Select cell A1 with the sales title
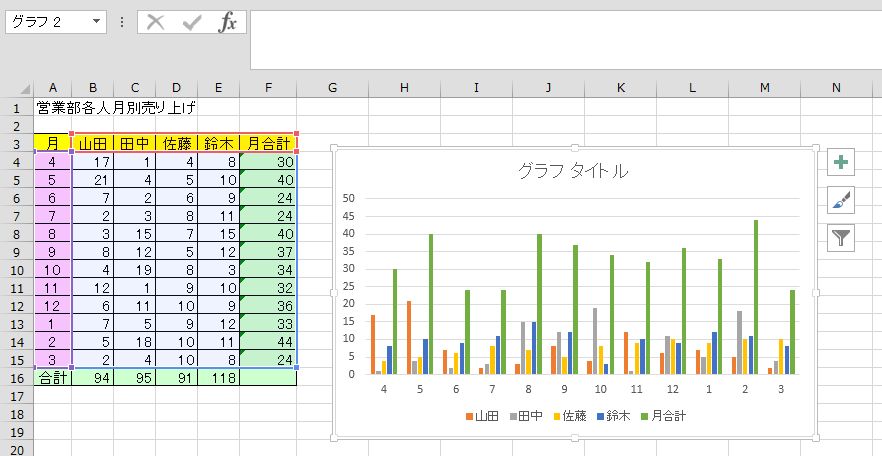Viewport: 882px width, 456px height. click(x=52, y=107)
